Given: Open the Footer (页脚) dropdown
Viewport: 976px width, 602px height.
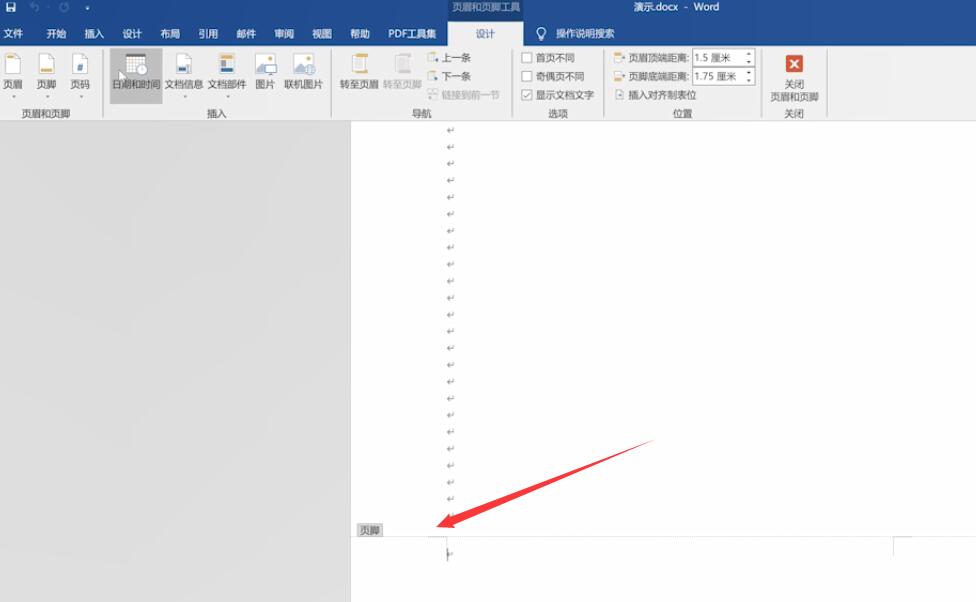Looking at the screenshot, I should coord(46,74).
